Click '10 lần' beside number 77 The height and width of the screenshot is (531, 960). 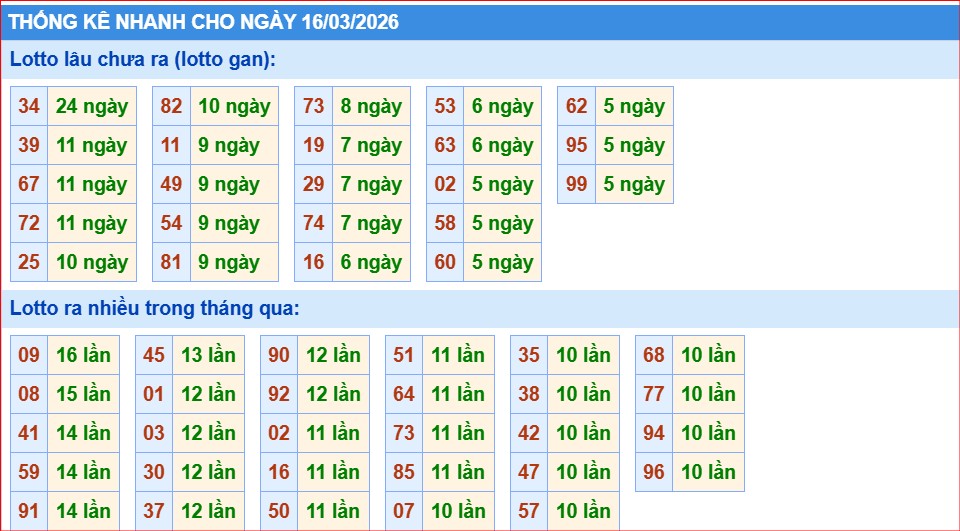(x=708, y=394)
